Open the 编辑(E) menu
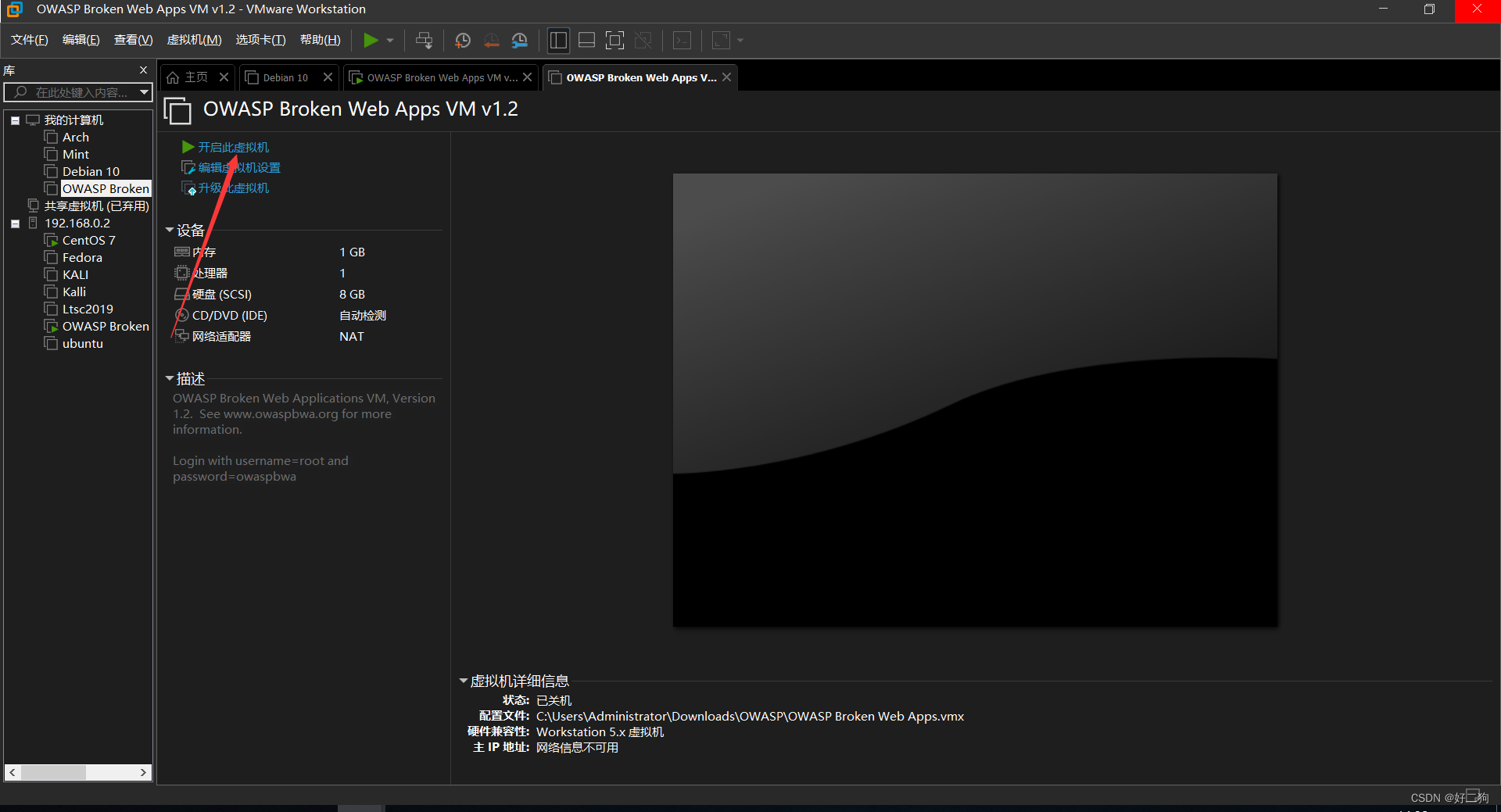1501x812 pixels. coord(81,40)
